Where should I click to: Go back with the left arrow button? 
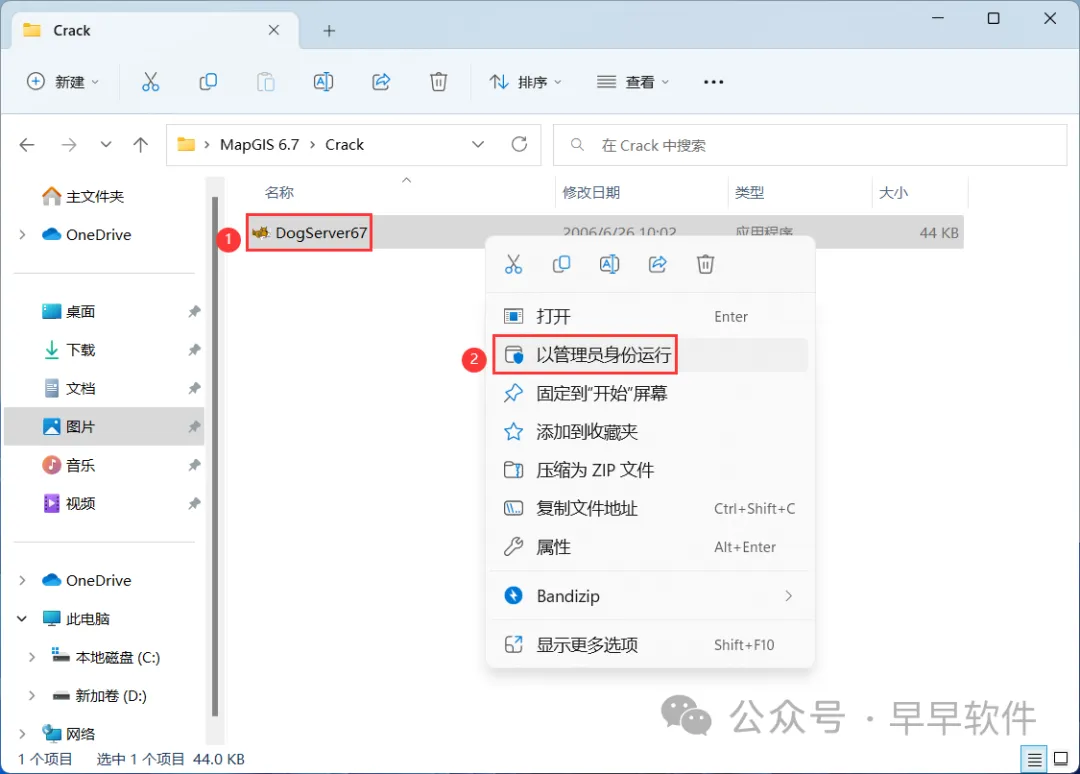[x=27, y=145]
